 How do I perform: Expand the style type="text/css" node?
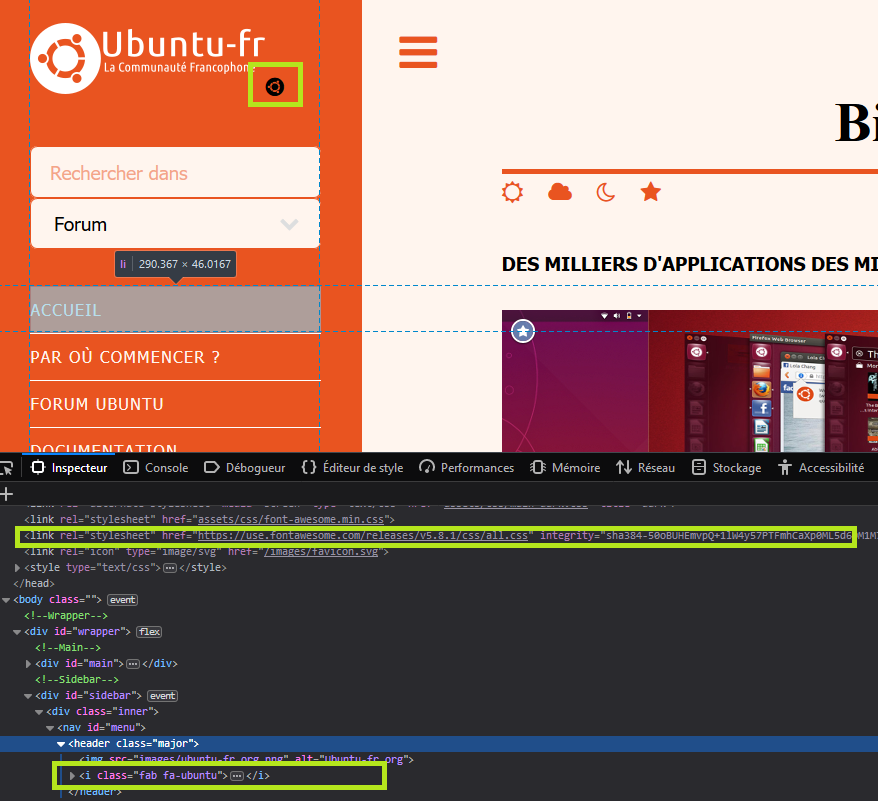17,567
